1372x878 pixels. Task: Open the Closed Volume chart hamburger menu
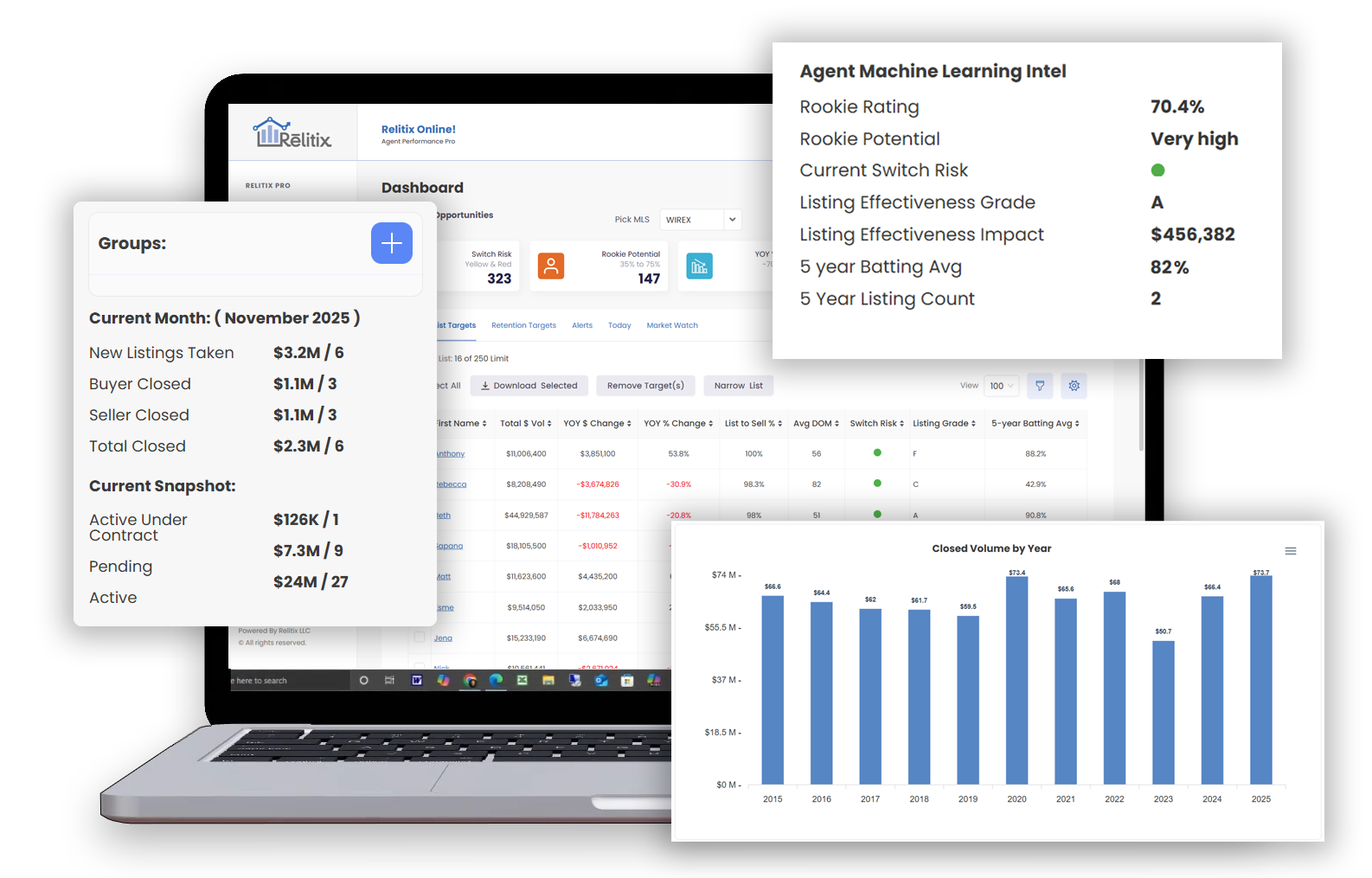1291,551
